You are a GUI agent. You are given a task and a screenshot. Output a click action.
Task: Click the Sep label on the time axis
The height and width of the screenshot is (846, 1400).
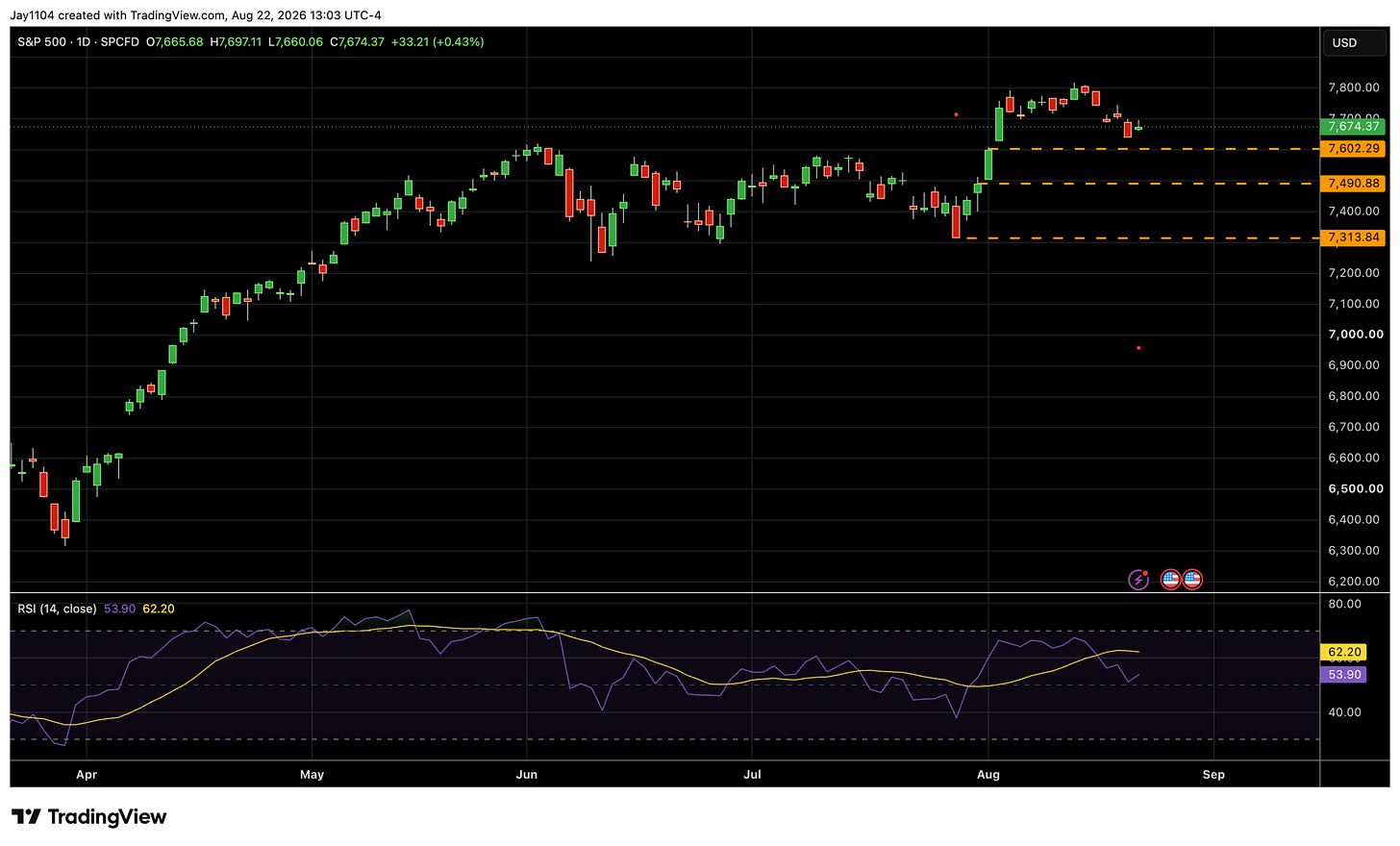1213,775
